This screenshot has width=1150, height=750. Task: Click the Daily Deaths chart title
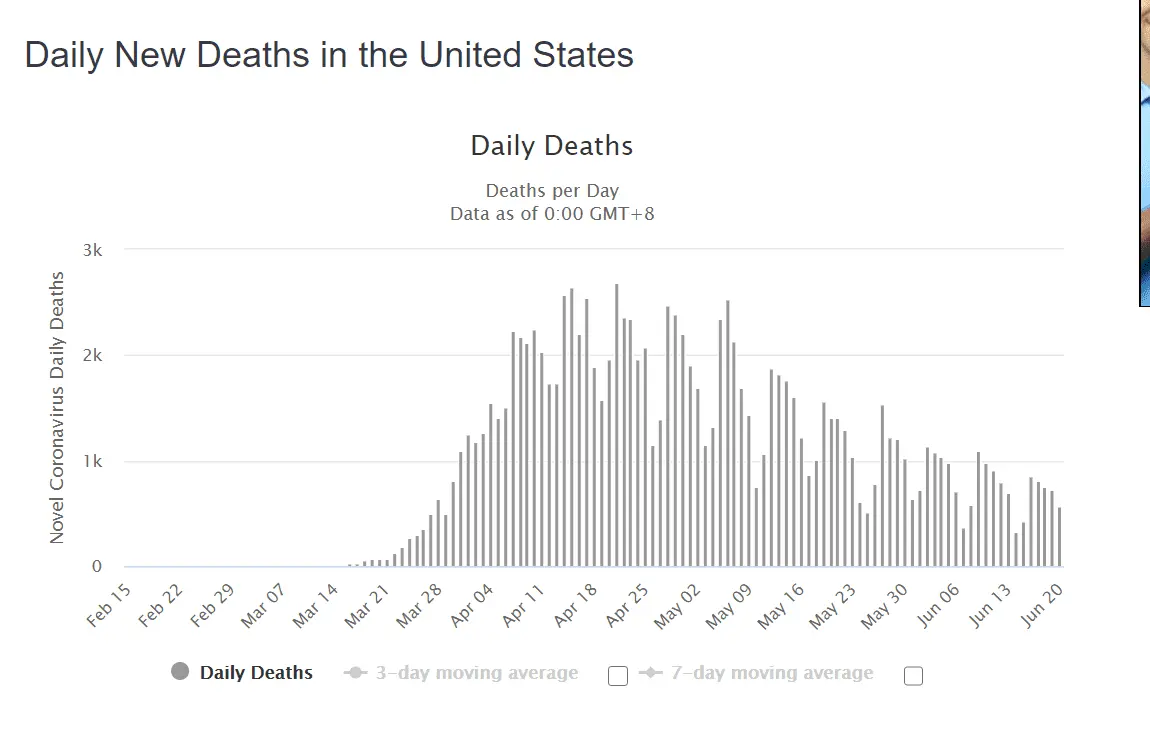[x=552, y=146]
